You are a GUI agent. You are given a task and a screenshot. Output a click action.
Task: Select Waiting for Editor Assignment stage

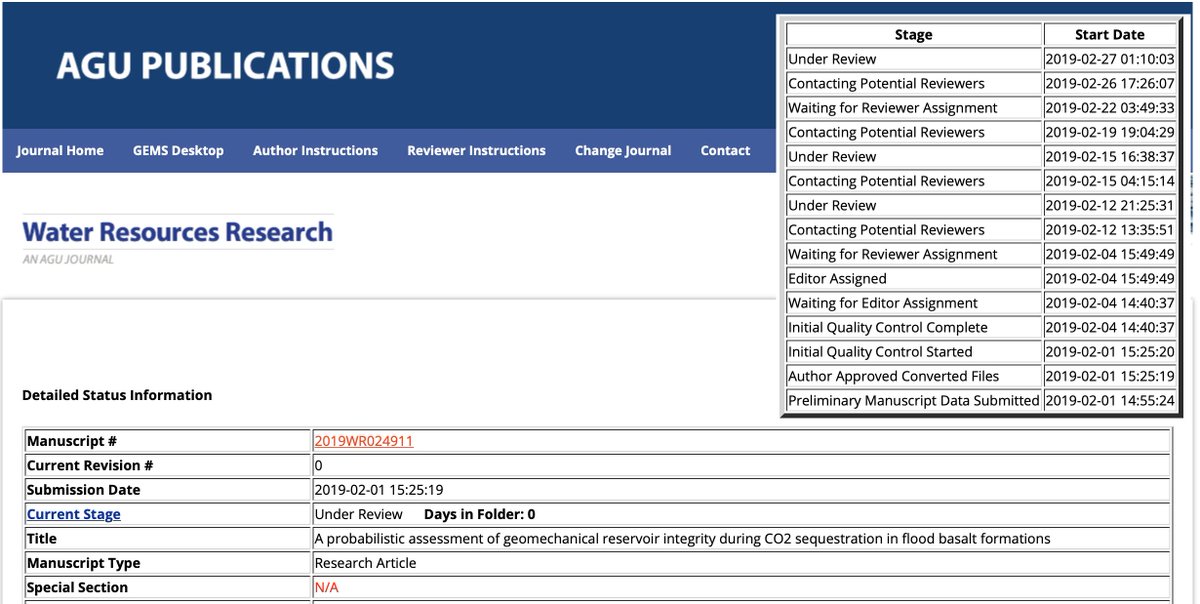[x=883, y=303]
